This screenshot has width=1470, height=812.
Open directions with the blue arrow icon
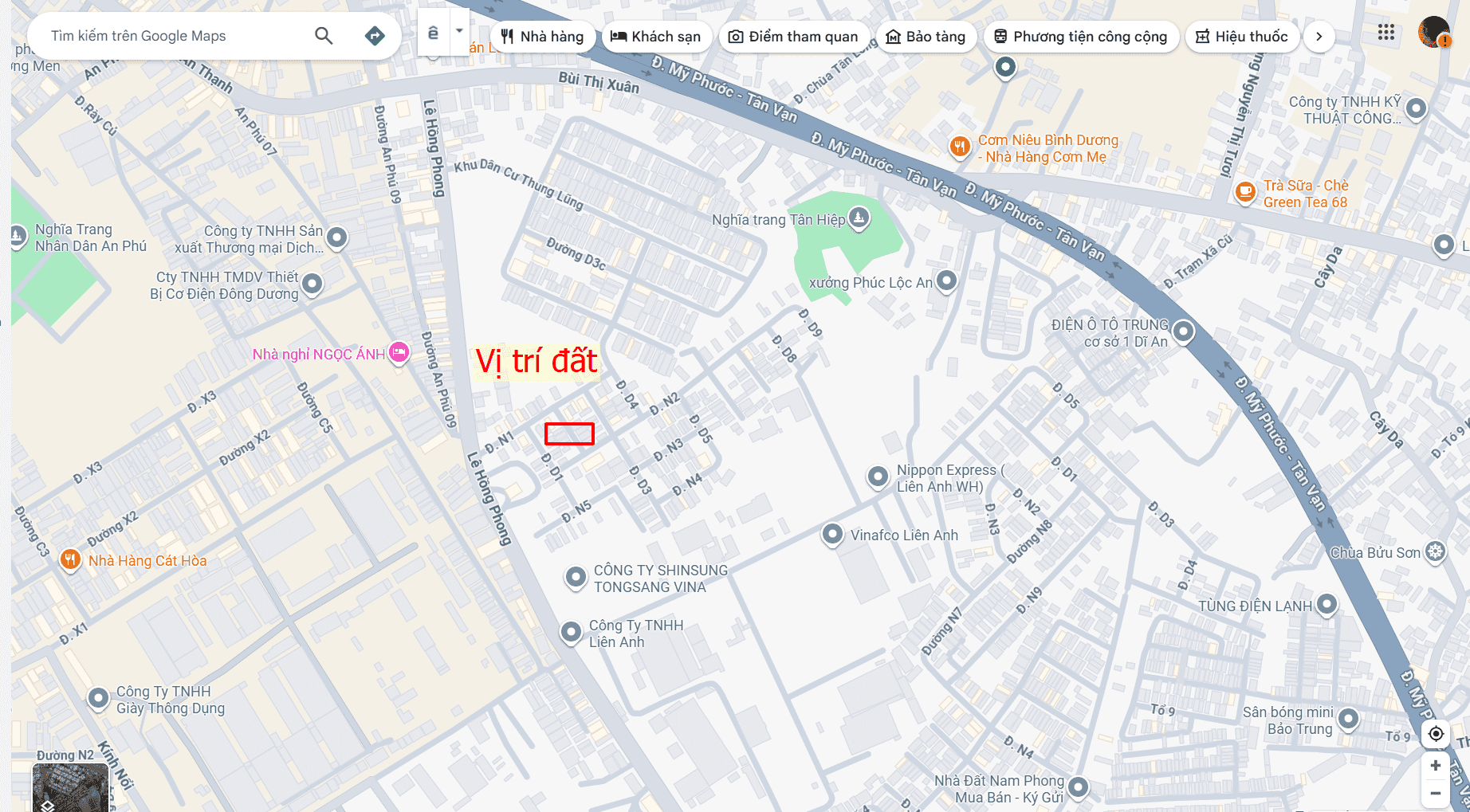click(x=375, y=35)
